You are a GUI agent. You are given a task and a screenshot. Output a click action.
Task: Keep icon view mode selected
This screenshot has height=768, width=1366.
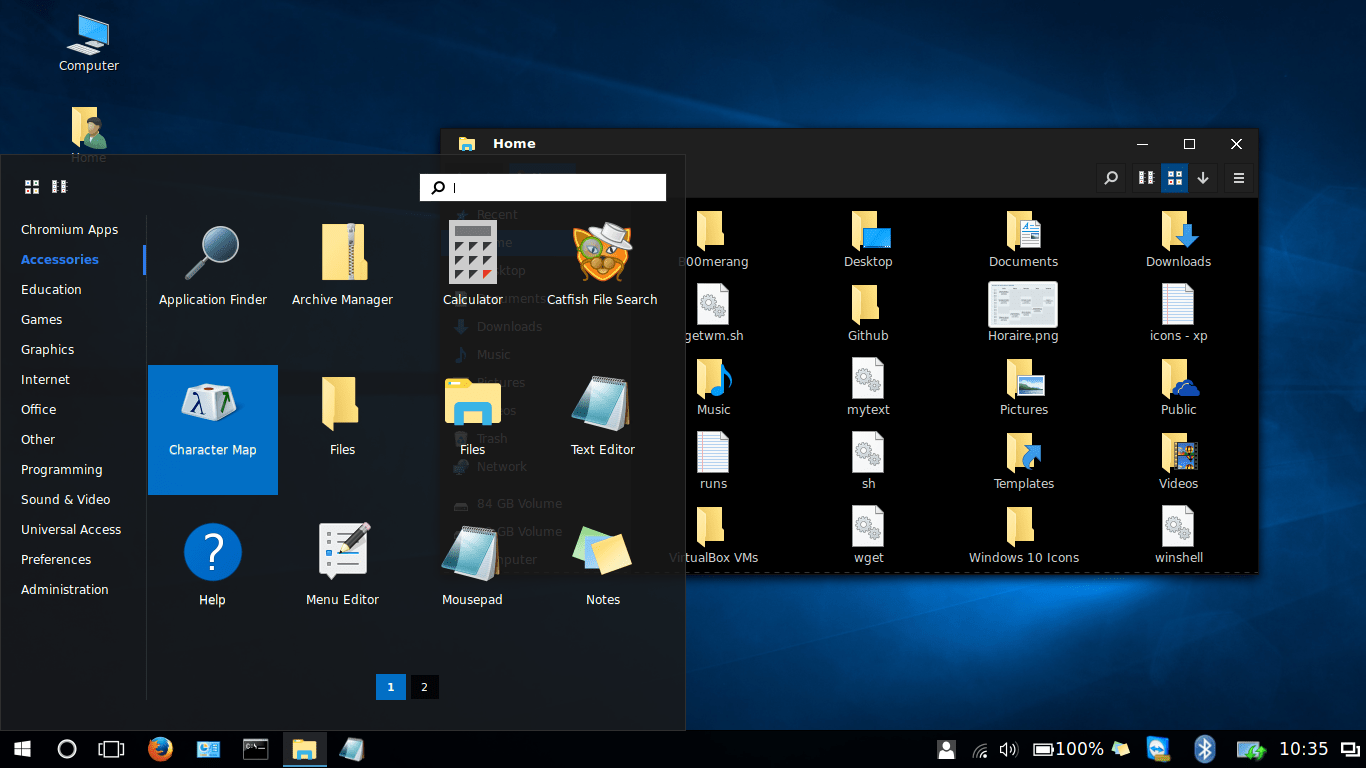pyautogui.click(x=1174, y=178)
